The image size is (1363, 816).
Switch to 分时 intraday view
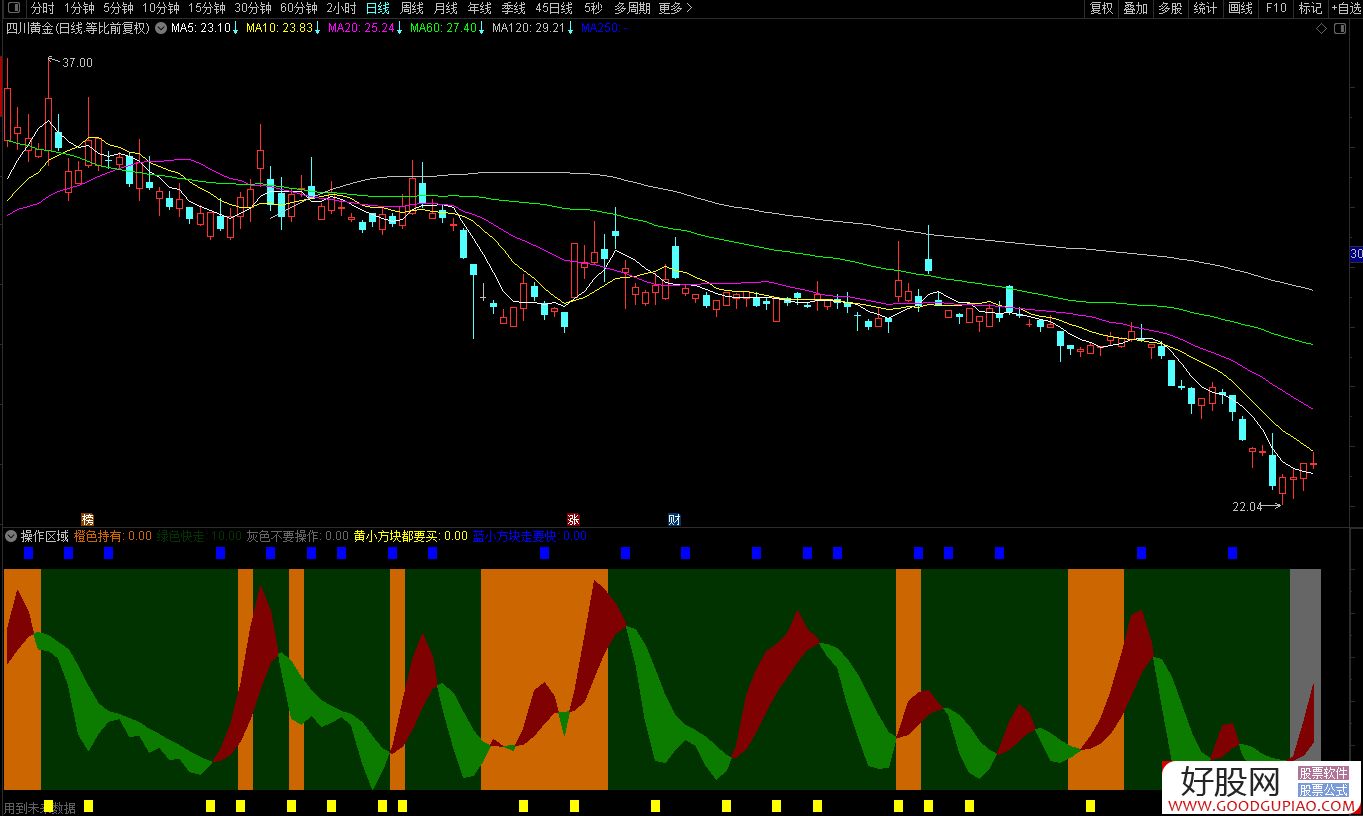point(43,8)
